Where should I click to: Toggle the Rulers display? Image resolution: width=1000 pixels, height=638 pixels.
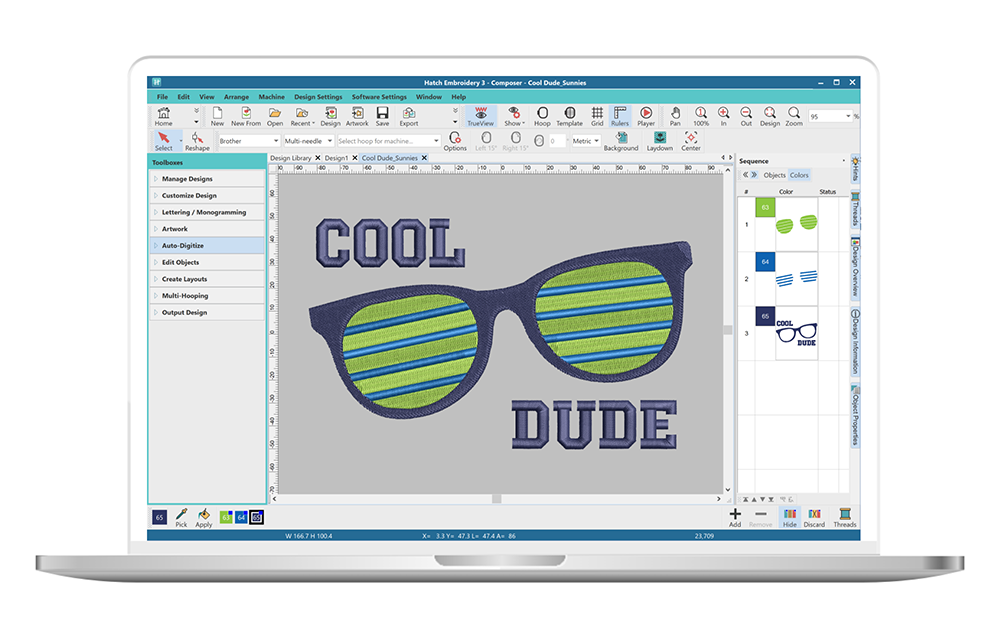point(621,115)
